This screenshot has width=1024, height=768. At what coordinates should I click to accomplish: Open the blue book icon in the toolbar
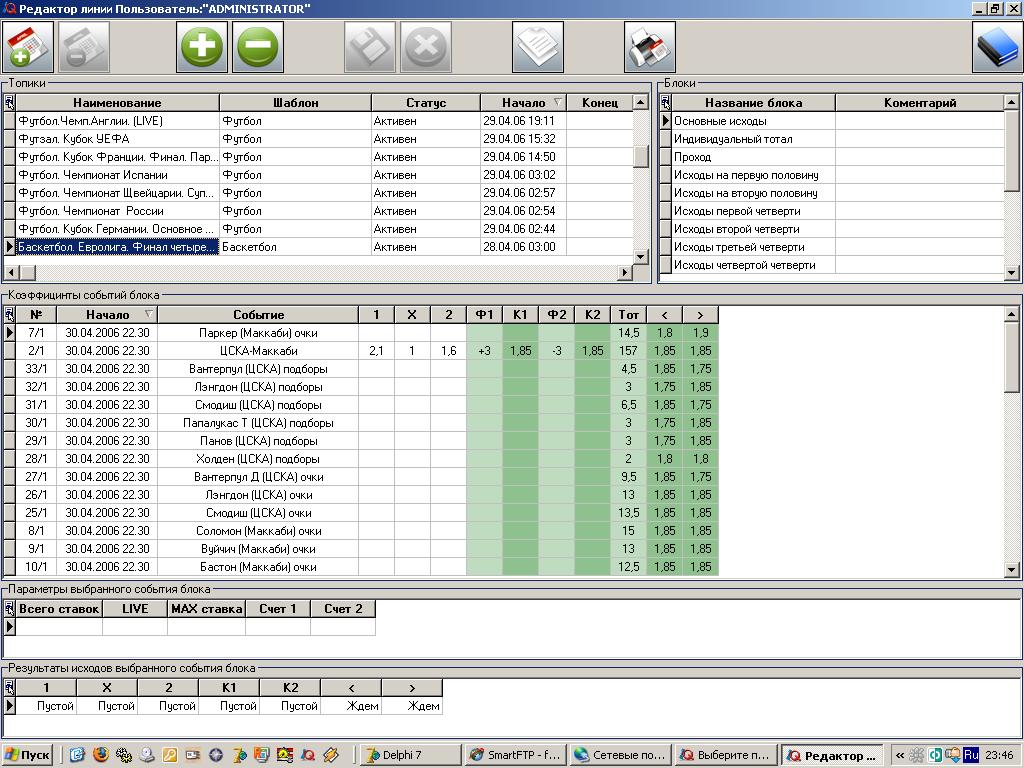(x=997, y=47)
